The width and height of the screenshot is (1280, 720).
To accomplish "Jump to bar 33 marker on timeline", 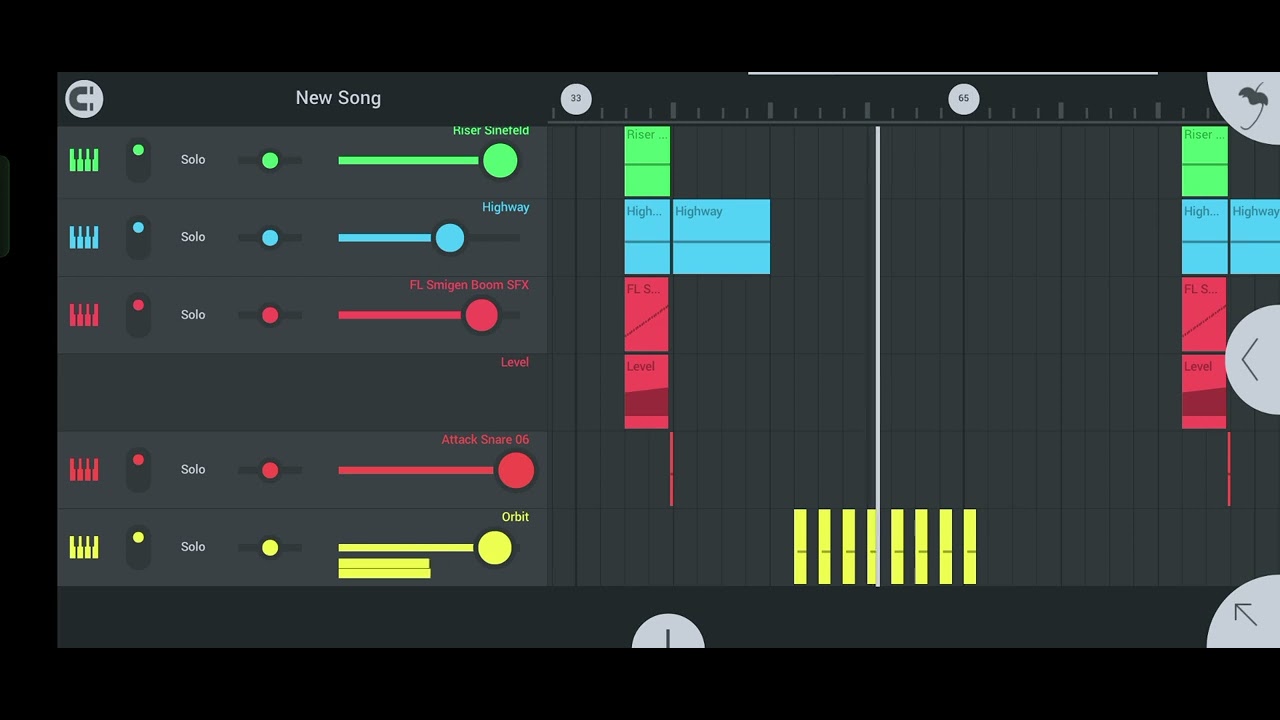I will click(x=576, y=98).
